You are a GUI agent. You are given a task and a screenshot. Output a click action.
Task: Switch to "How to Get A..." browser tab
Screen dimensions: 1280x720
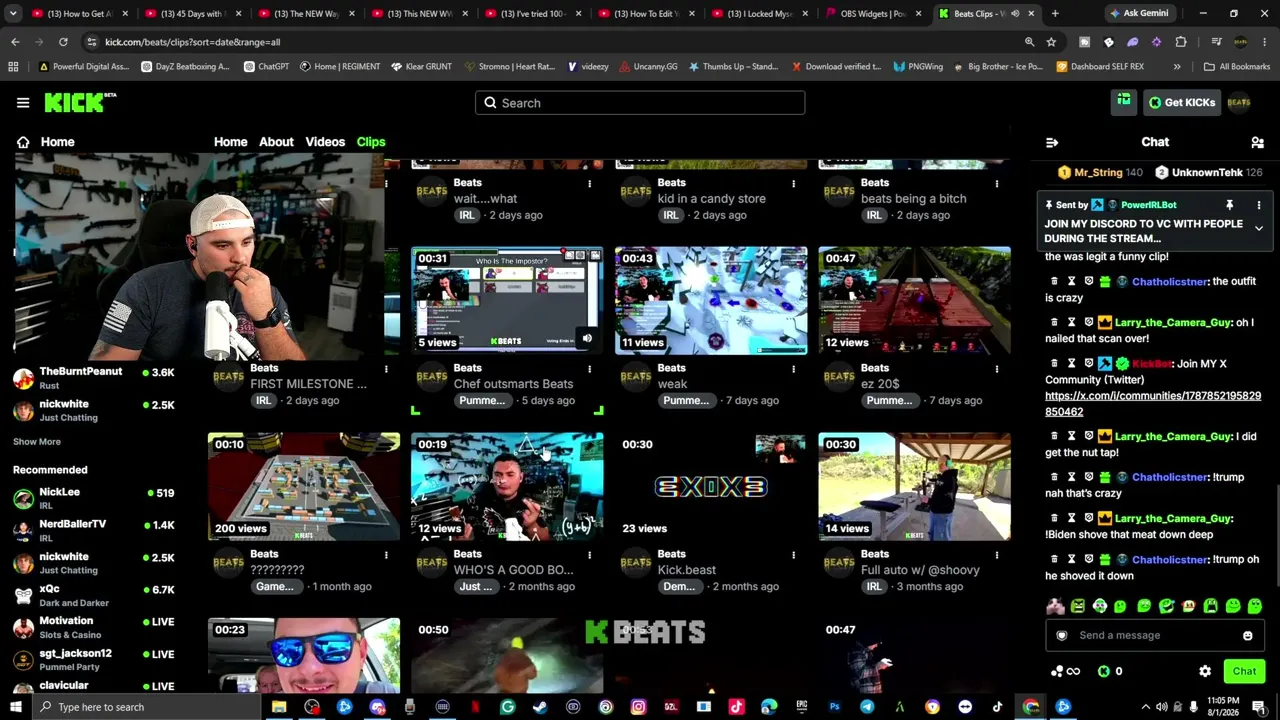pos(78,14)
